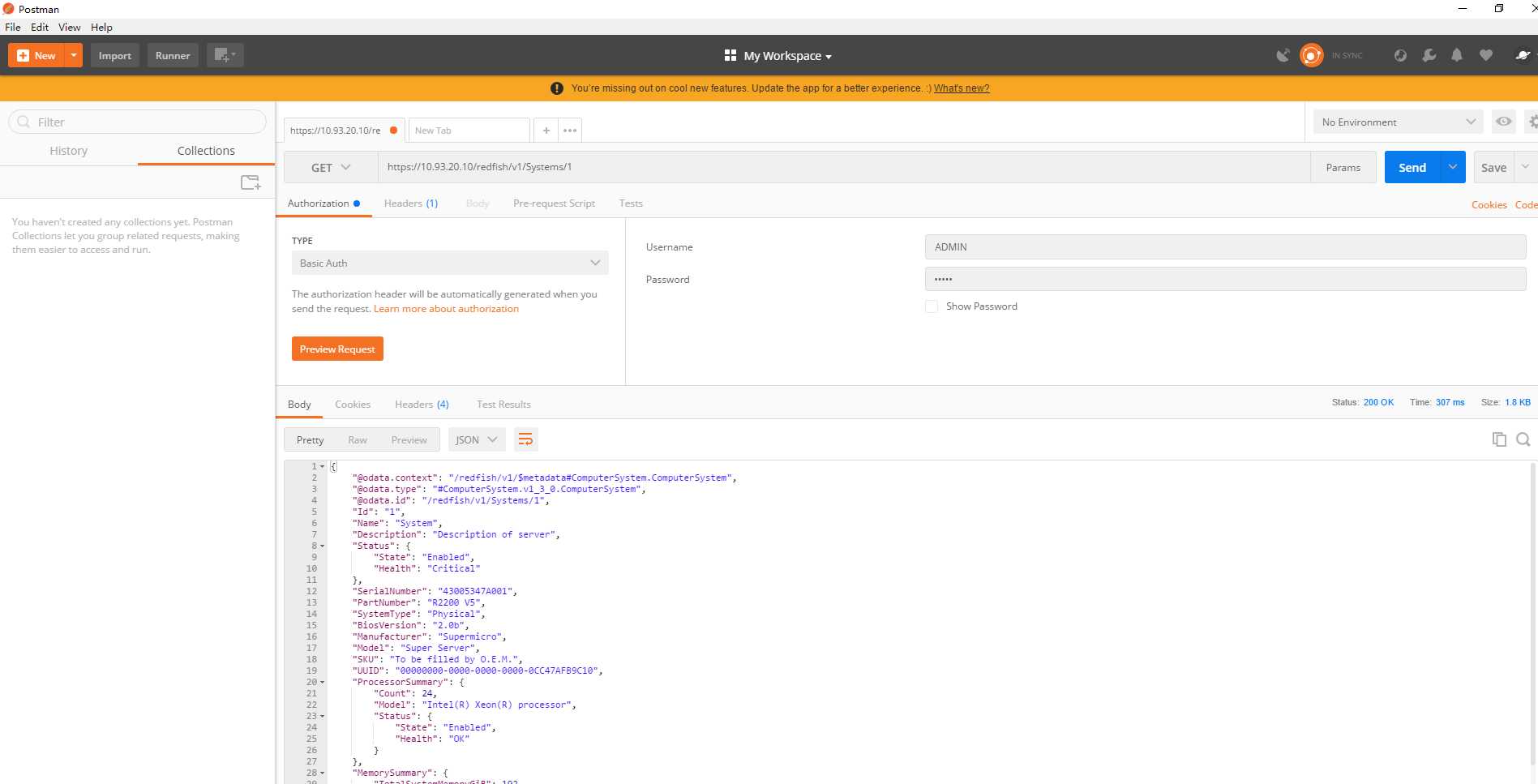The image size is (1538, 784).
Task: Toggle line wrap icon in response toolbar
Action: point(525,439)
